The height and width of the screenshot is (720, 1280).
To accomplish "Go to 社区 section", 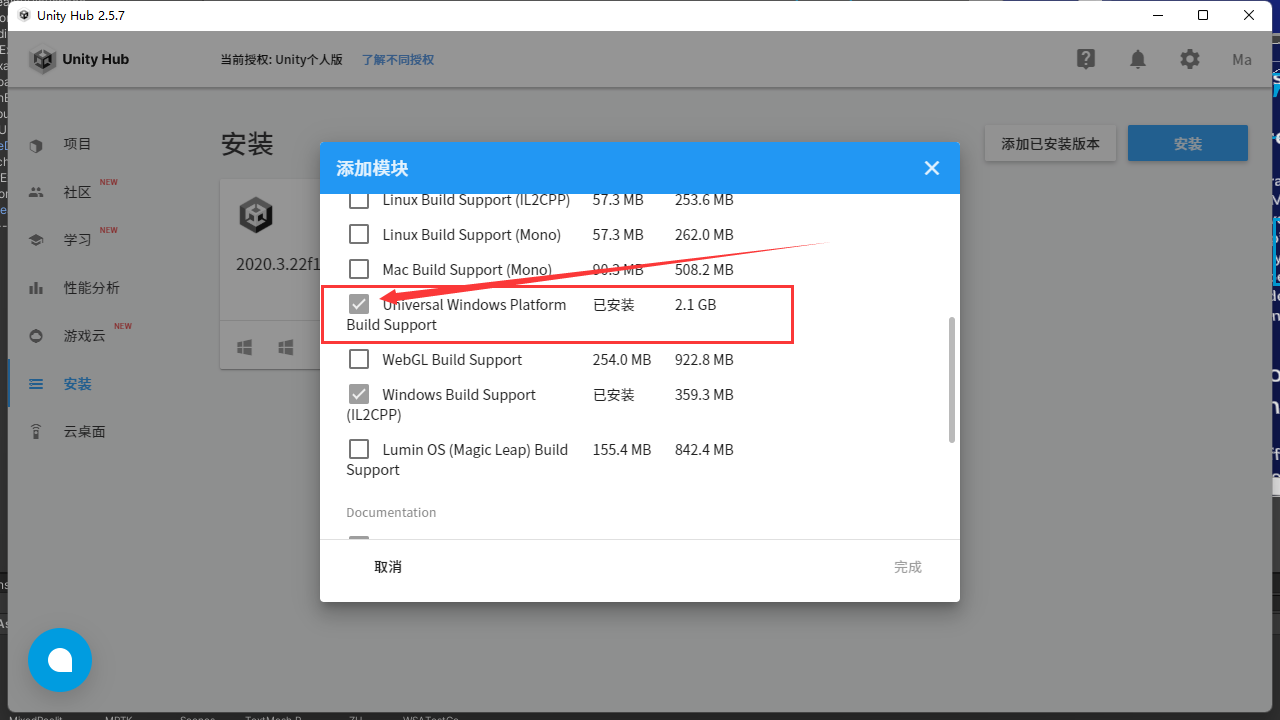I will pyautogui.click(x=77, y=192).
